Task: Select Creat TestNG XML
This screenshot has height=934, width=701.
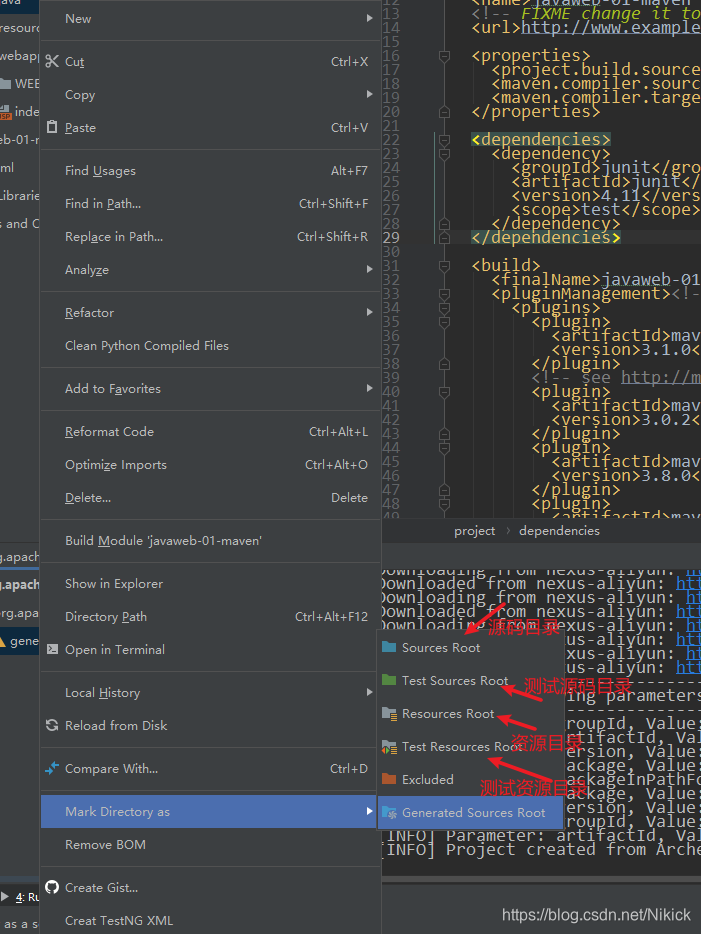Action: [x=210, y=920]
